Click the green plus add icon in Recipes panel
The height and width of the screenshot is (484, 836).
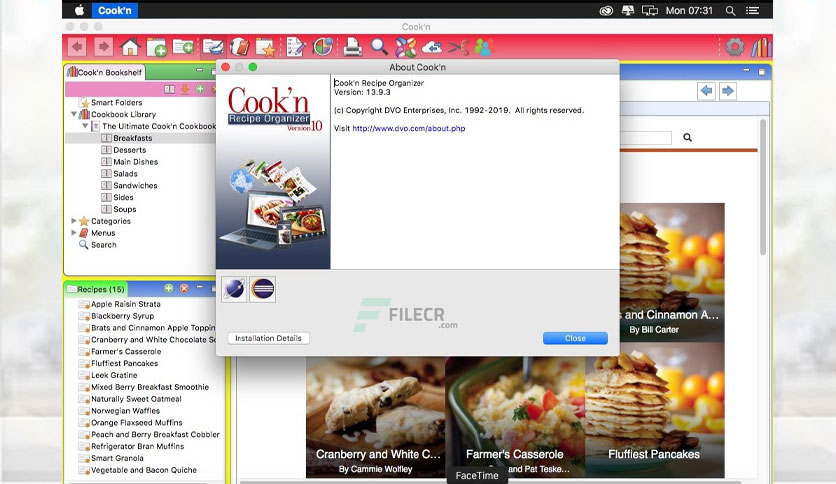coord(168,288)
